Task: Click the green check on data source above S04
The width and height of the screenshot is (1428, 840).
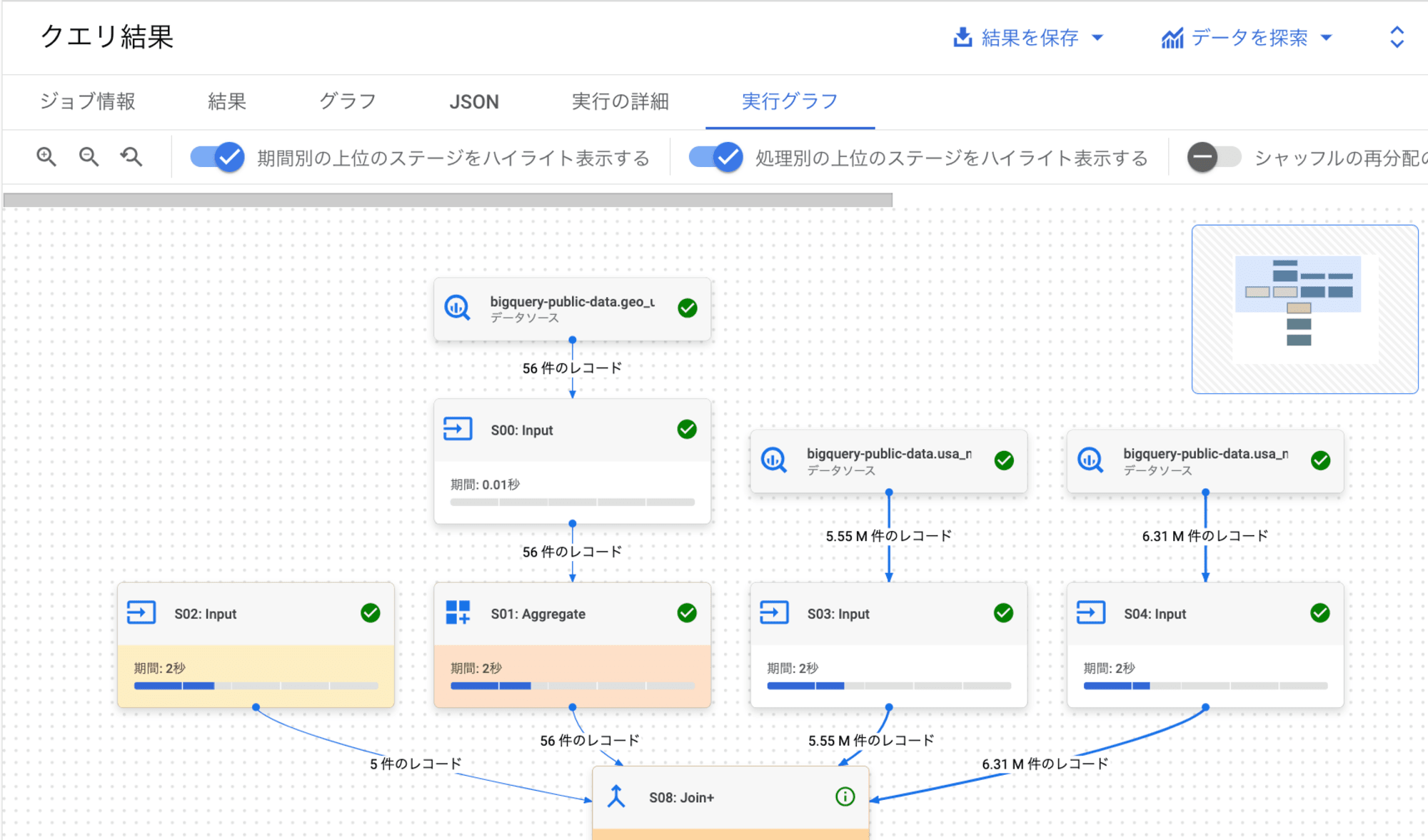Action: 1321,460
